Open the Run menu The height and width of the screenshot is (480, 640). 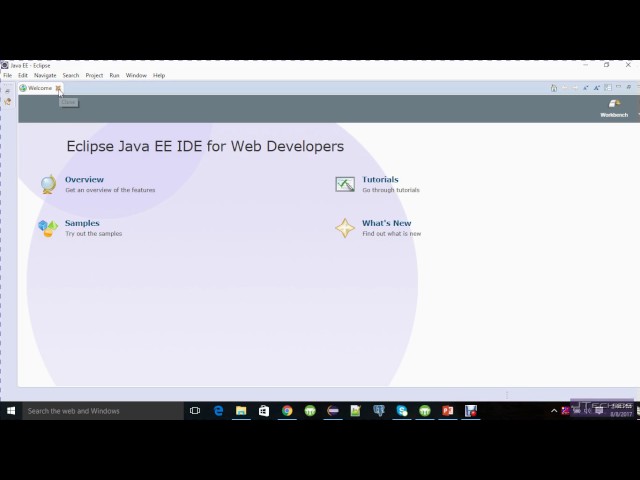[114, 76]
